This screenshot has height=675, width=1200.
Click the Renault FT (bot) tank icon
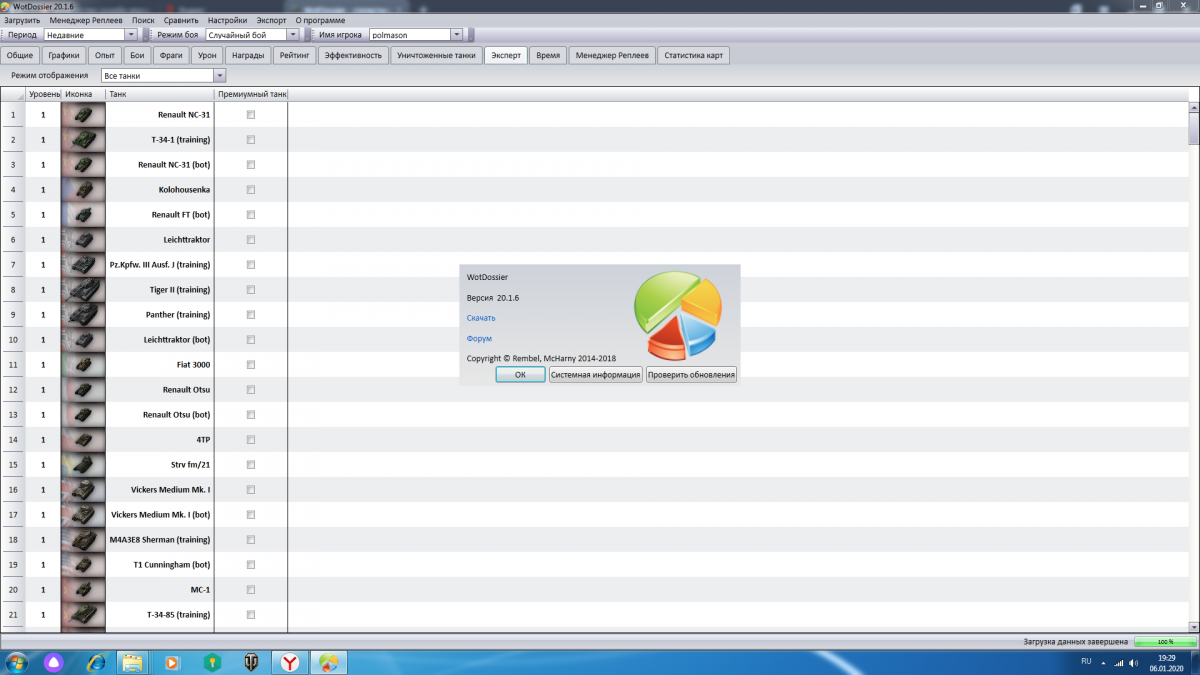coord(83,215)
